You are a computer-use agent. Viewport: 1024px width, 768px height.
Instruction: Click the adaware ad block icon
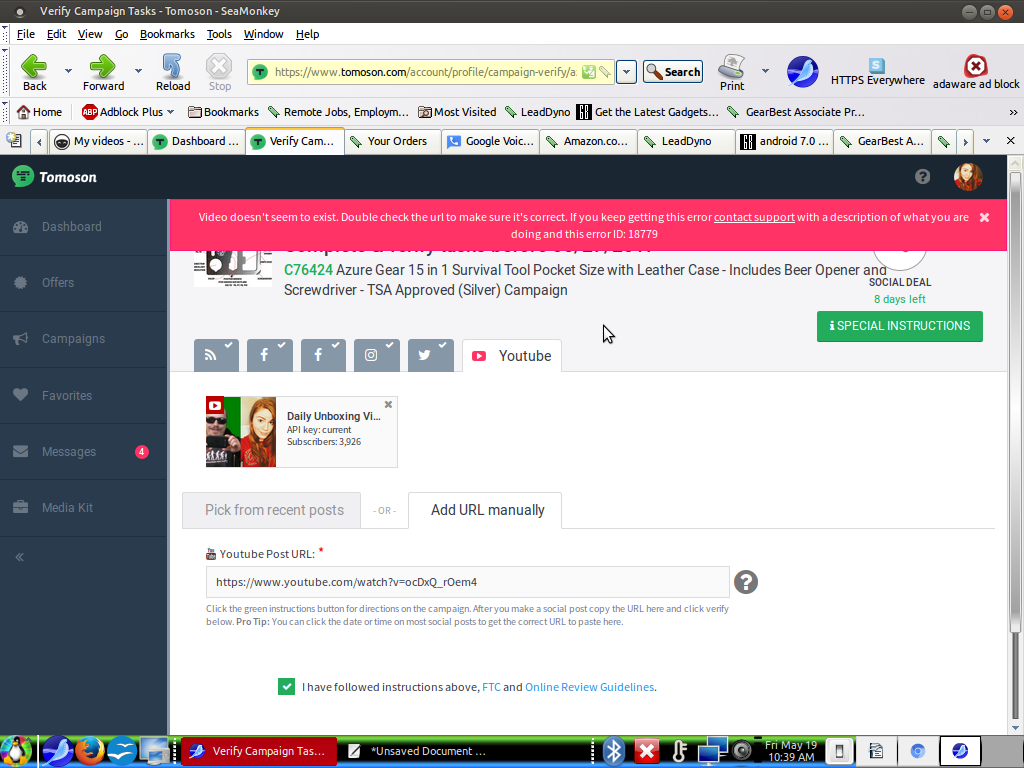click(976, 72)
